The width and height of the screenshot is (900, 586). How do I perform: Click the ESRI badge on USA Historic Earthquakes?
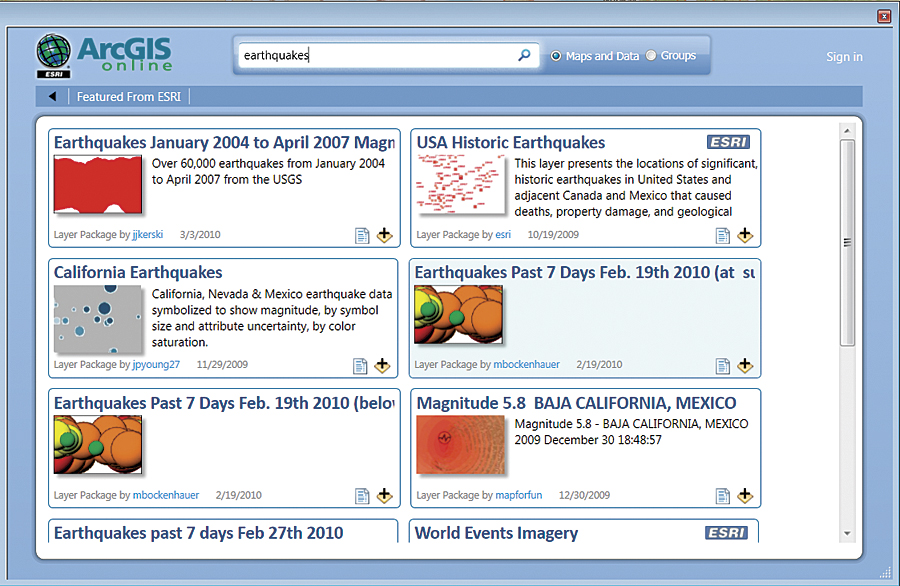728,142
